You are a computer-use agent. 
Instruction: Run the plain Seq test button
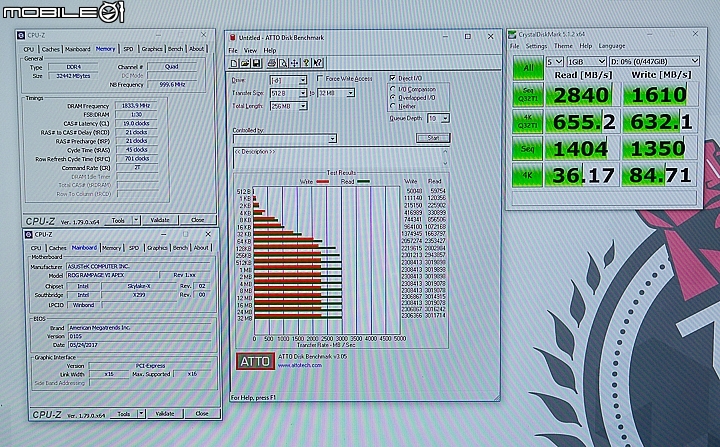(x=528, y=148)
